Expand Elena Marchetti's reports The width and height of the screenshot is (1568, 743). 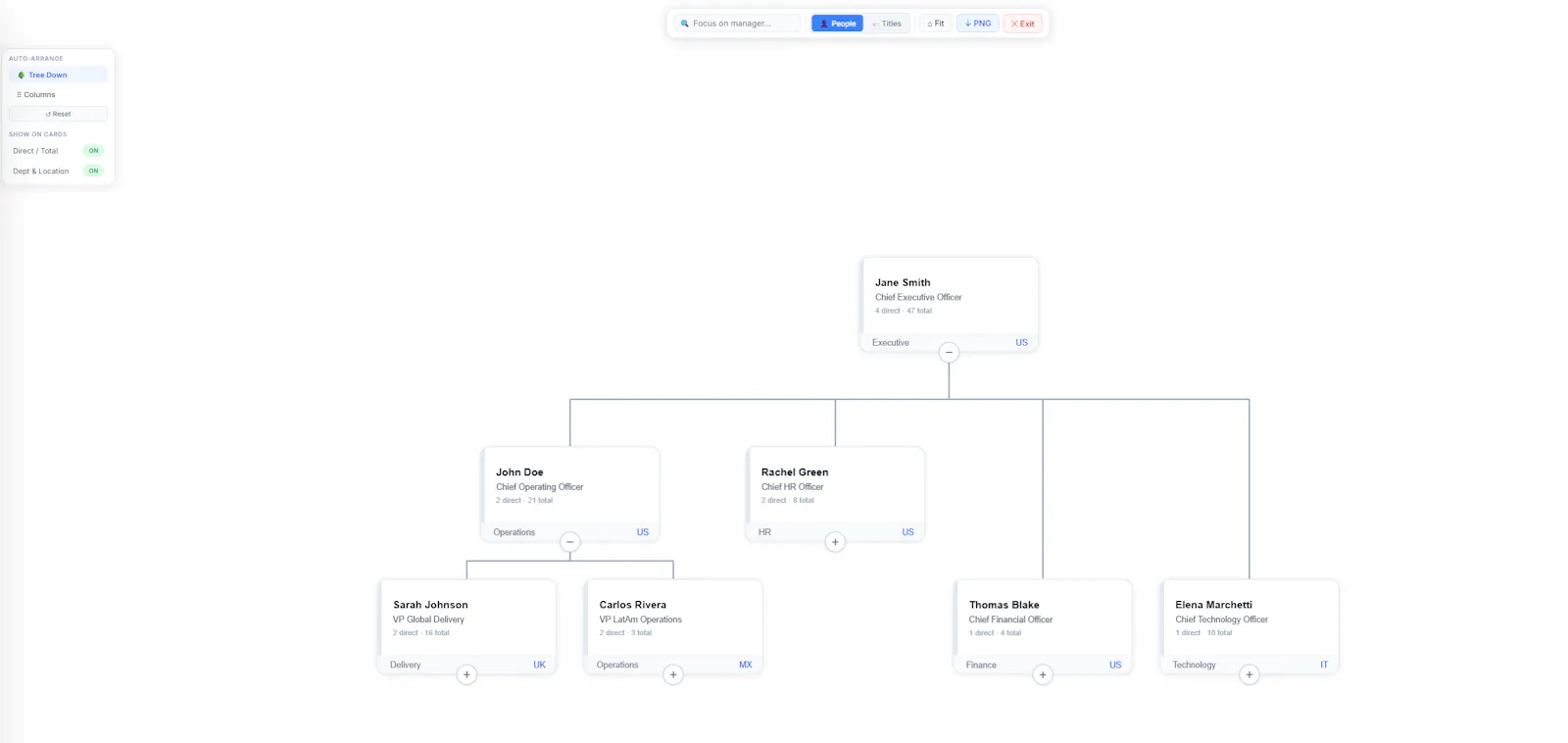point(1249,674)
